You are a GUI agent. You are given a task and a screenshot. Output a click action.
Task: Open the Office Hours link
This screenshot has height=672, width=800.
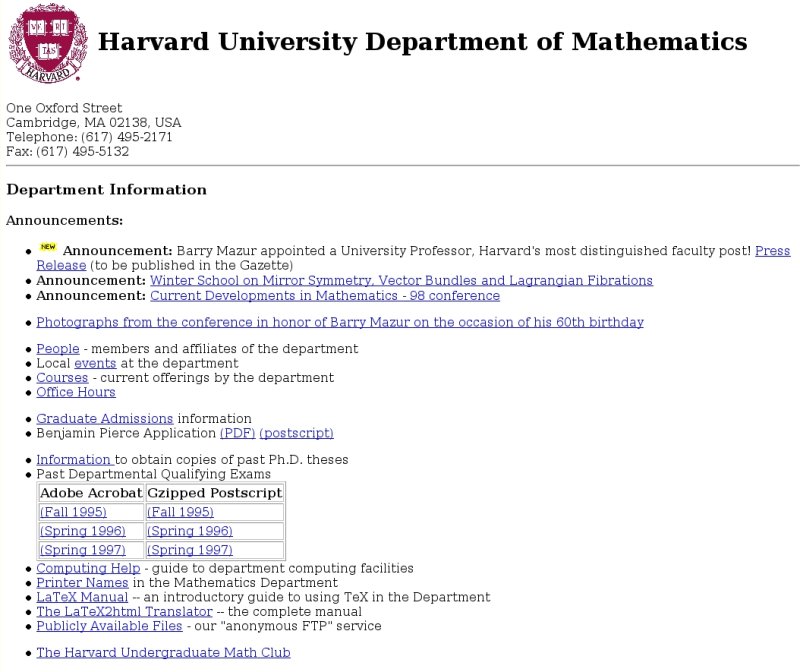(76, 392)
